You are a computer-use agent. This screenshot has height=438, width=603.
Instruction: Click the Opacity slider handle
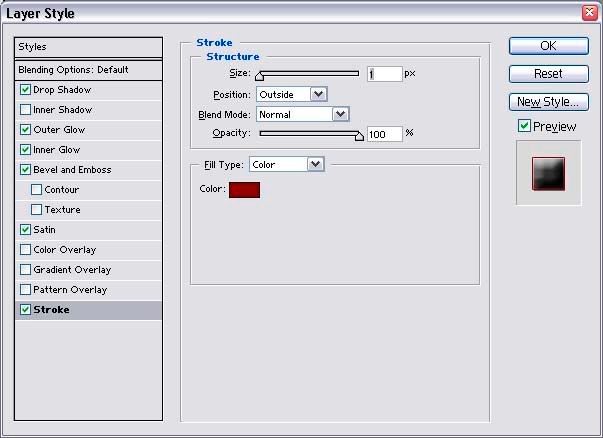(359, 136)
